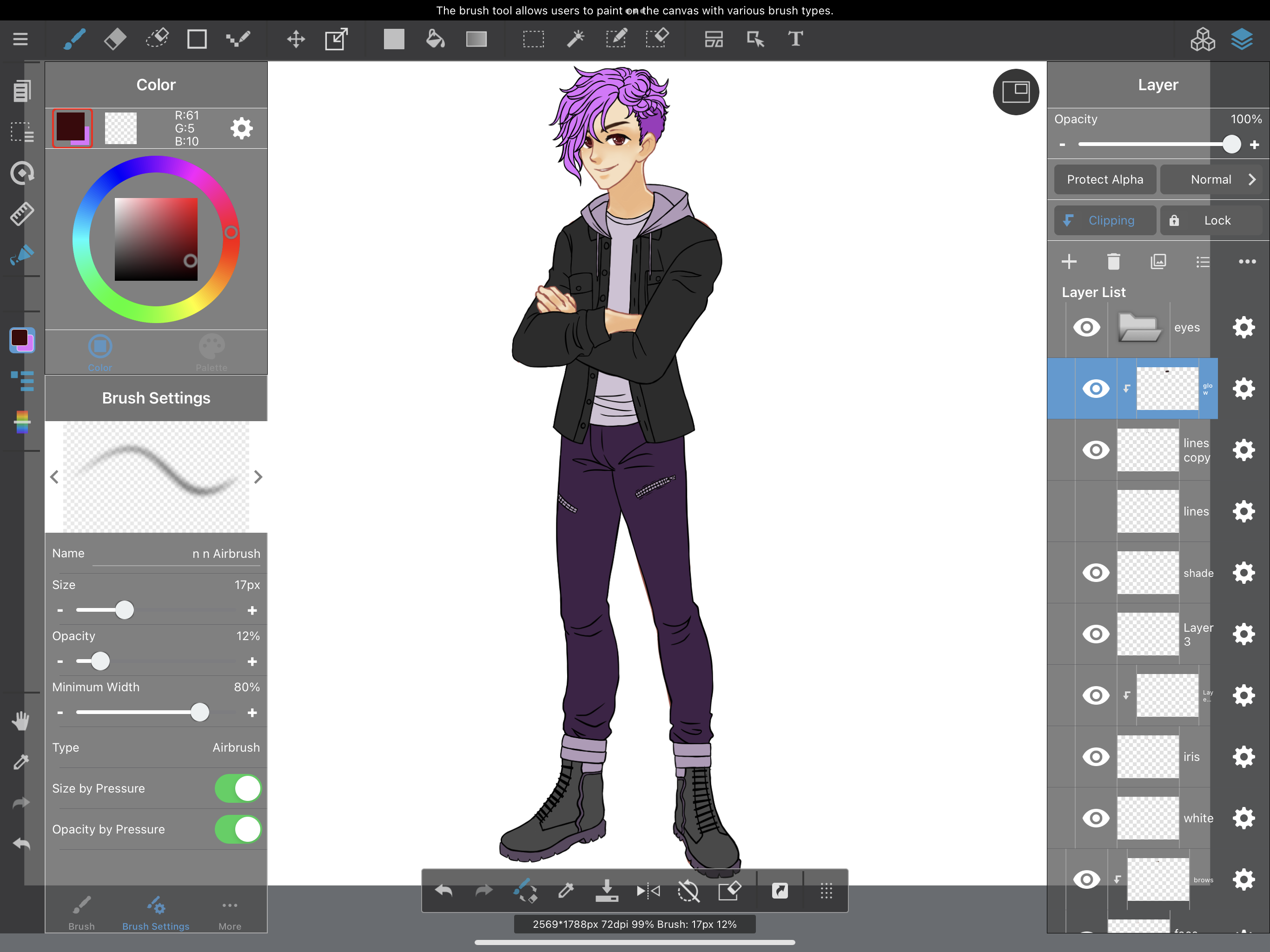Delete the layer using trash icon

(x=1113, y=262)
